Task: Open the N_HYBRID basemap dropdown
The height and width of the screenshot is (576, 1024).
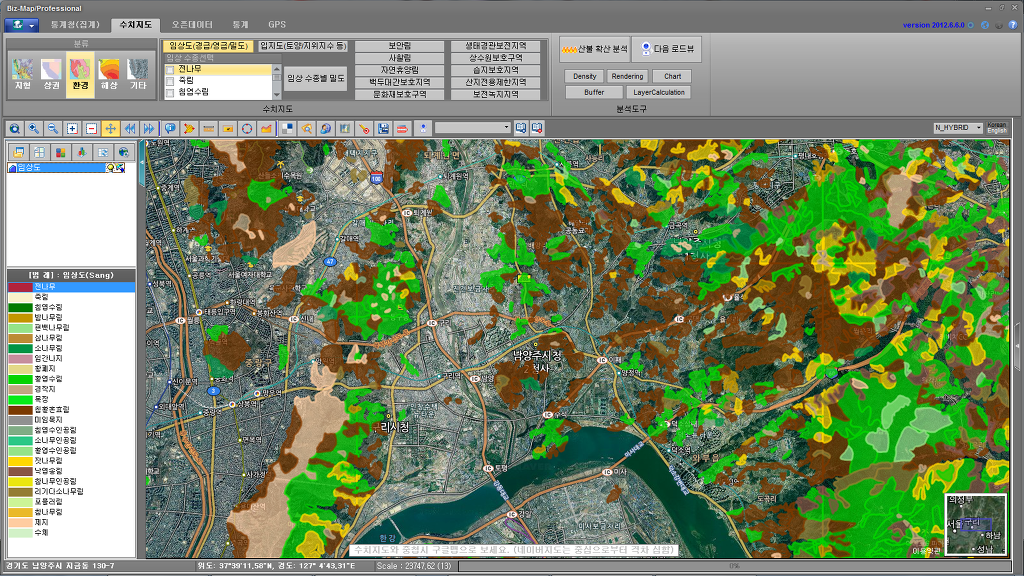Action: (x=957, y=128)
